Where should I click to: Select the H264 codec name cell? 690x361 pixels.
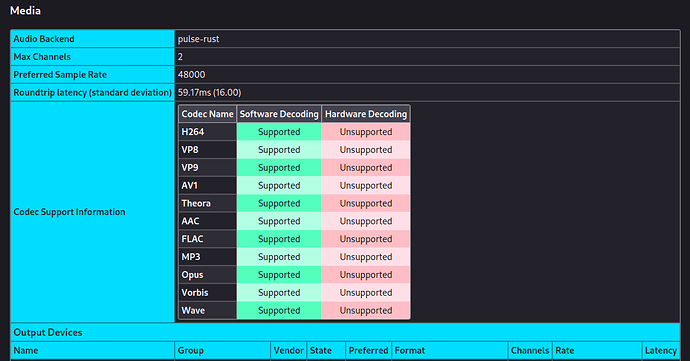[207, 132]
